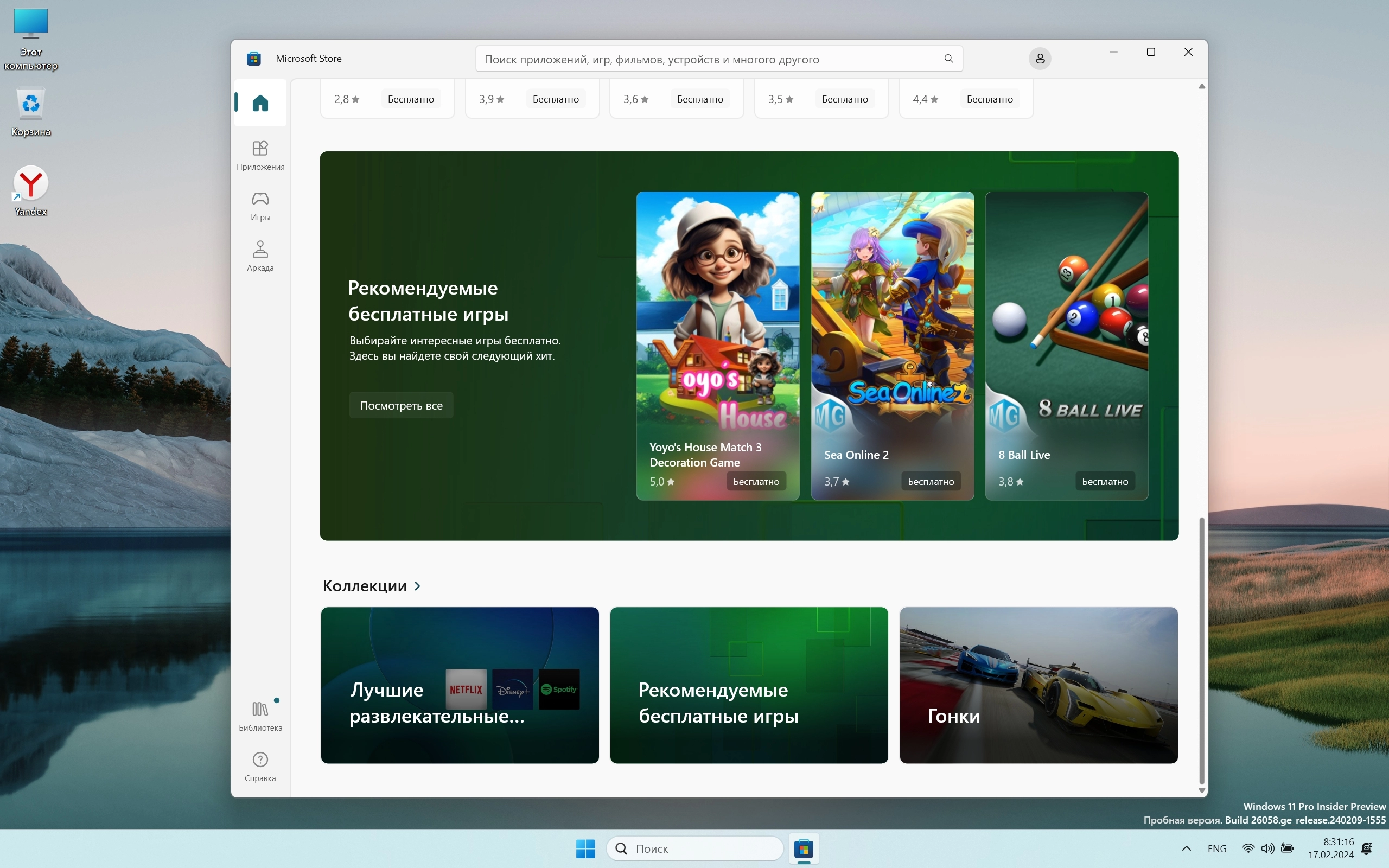Open the Приложения section in sidebar
This screenshot has width=1389, height=868.
pos(260,155)
